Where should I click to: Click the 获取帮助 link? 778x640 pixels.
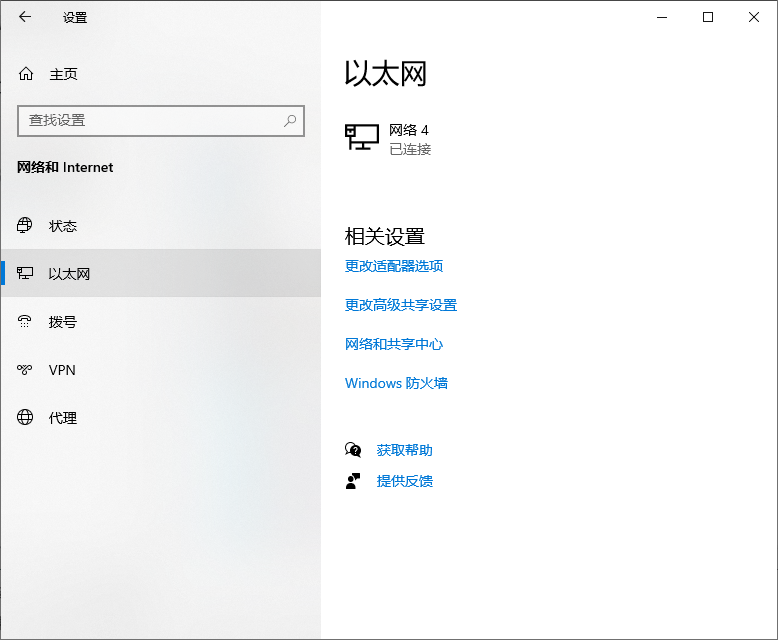[404, 450]
